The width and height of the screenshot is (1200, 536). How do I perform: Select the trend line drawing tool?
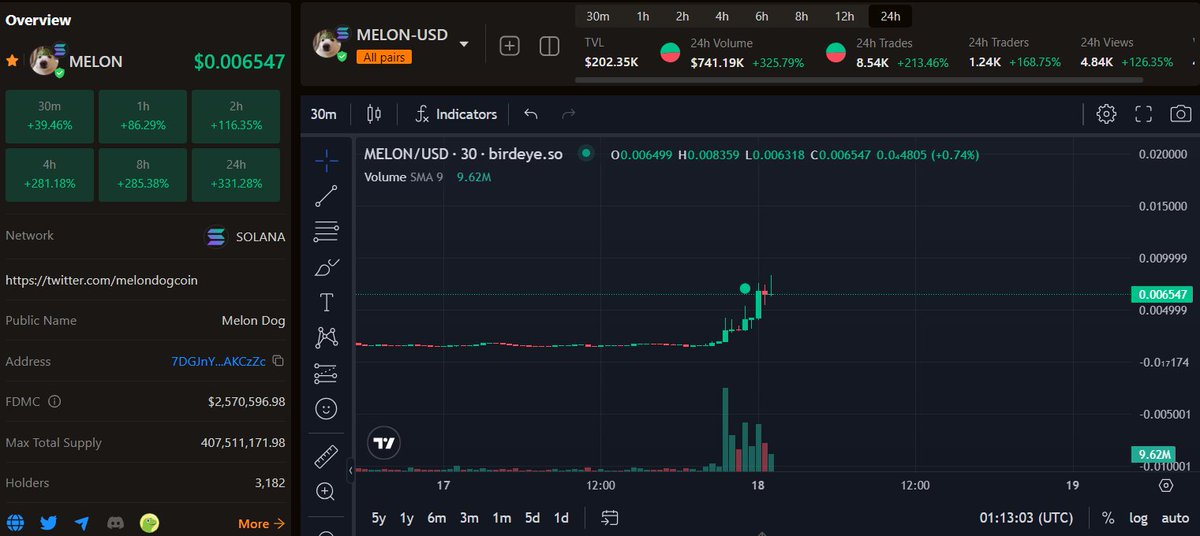point(326,195)
